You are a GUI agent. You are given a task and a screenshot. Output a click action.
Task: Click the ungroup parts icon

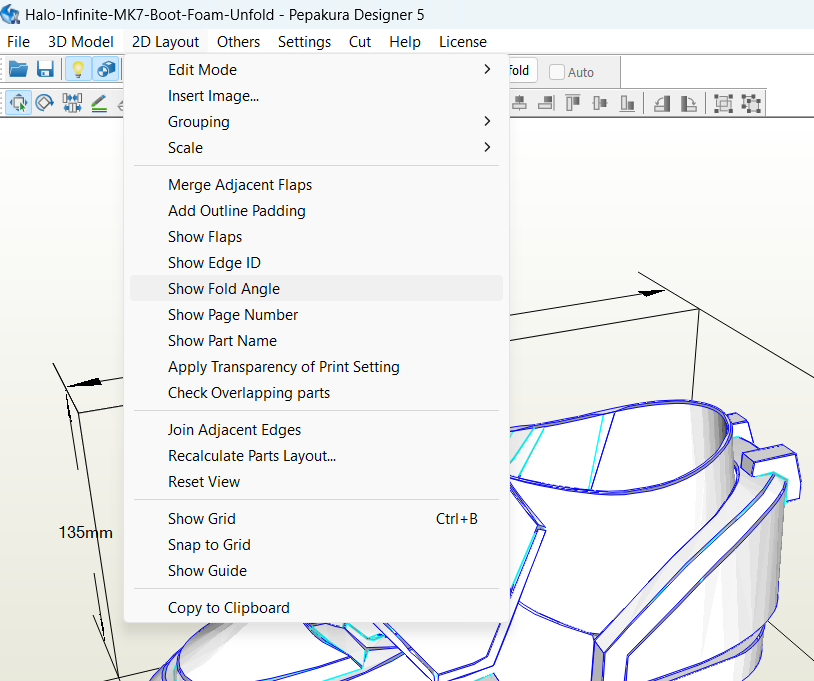(751, 103)
